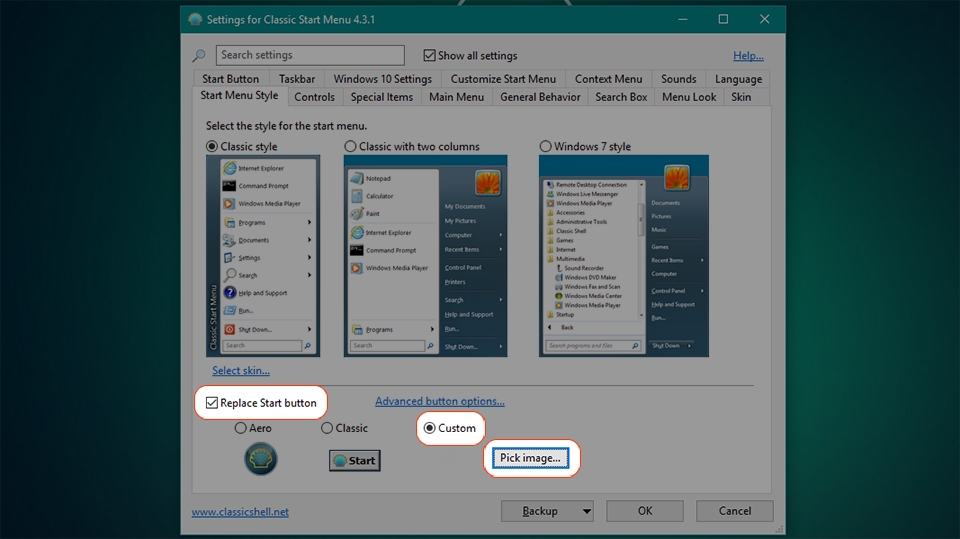Screen dimensions: 960x539
Task: Click the two columns menu preview thumbnail
Action: (x=426, y=256)
